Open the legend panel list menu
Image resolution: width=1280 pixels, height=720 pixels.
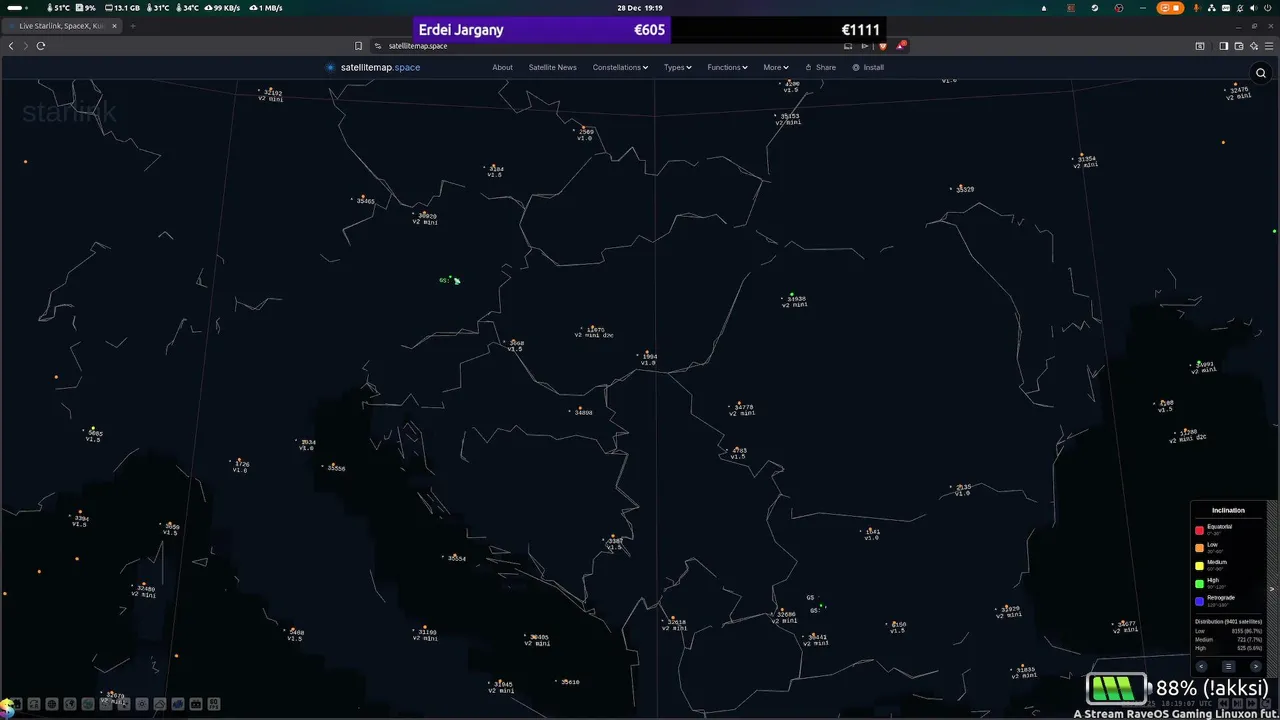tap(1229, 666)
